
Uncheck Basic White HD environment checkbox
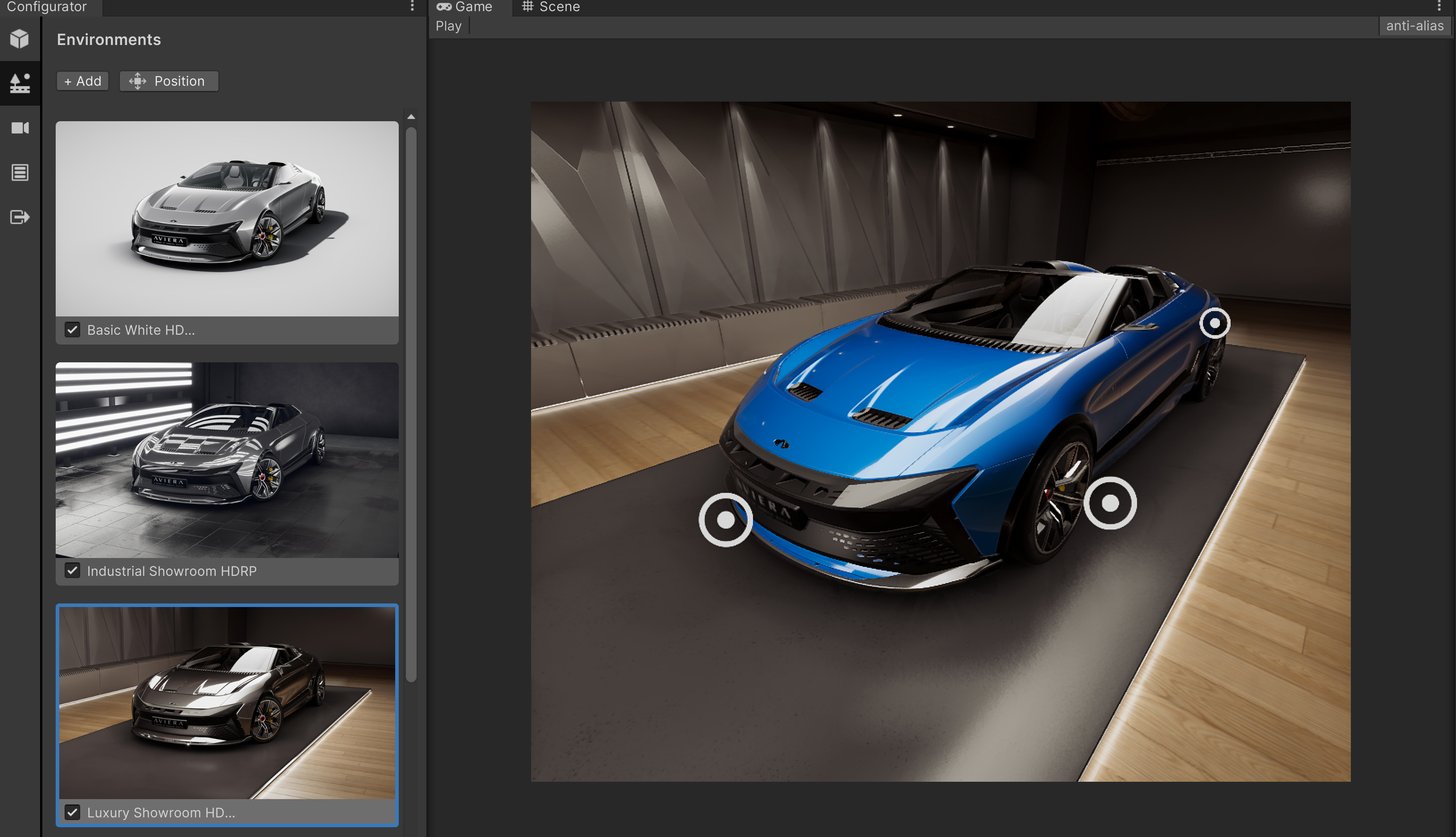tap(72, 330)
